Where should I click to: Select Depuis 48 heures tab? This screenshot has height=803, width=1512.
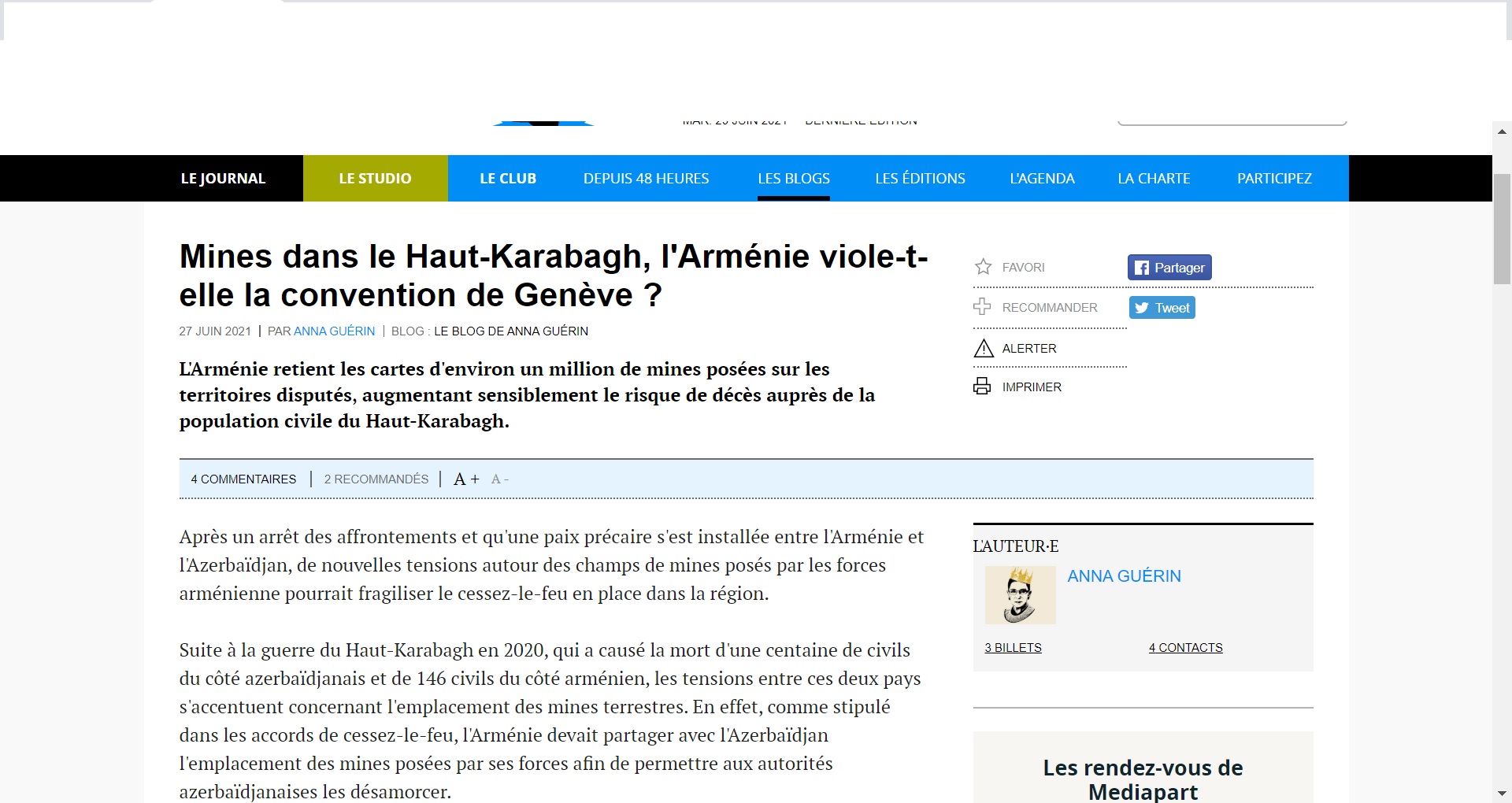pos(646,178)
